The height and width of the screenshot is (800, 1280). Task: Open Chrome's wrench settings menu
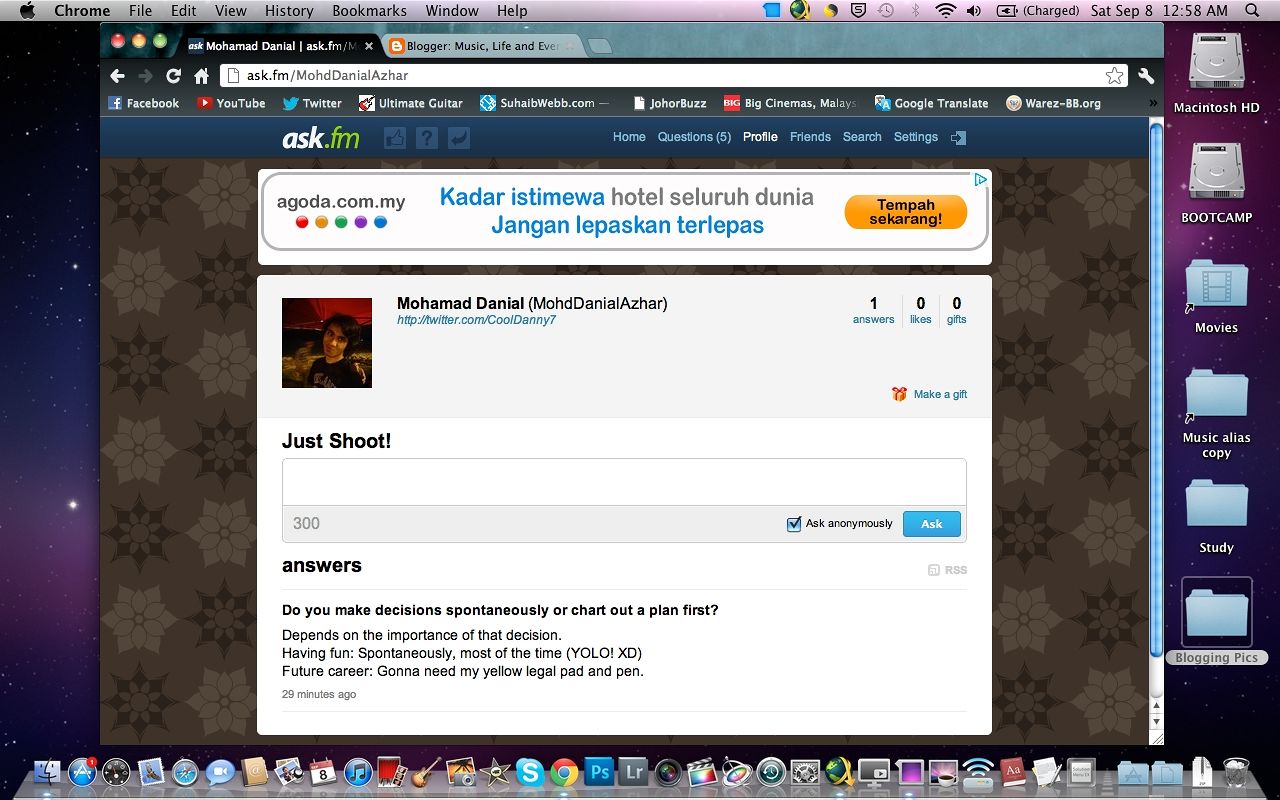click(1146, 76)
